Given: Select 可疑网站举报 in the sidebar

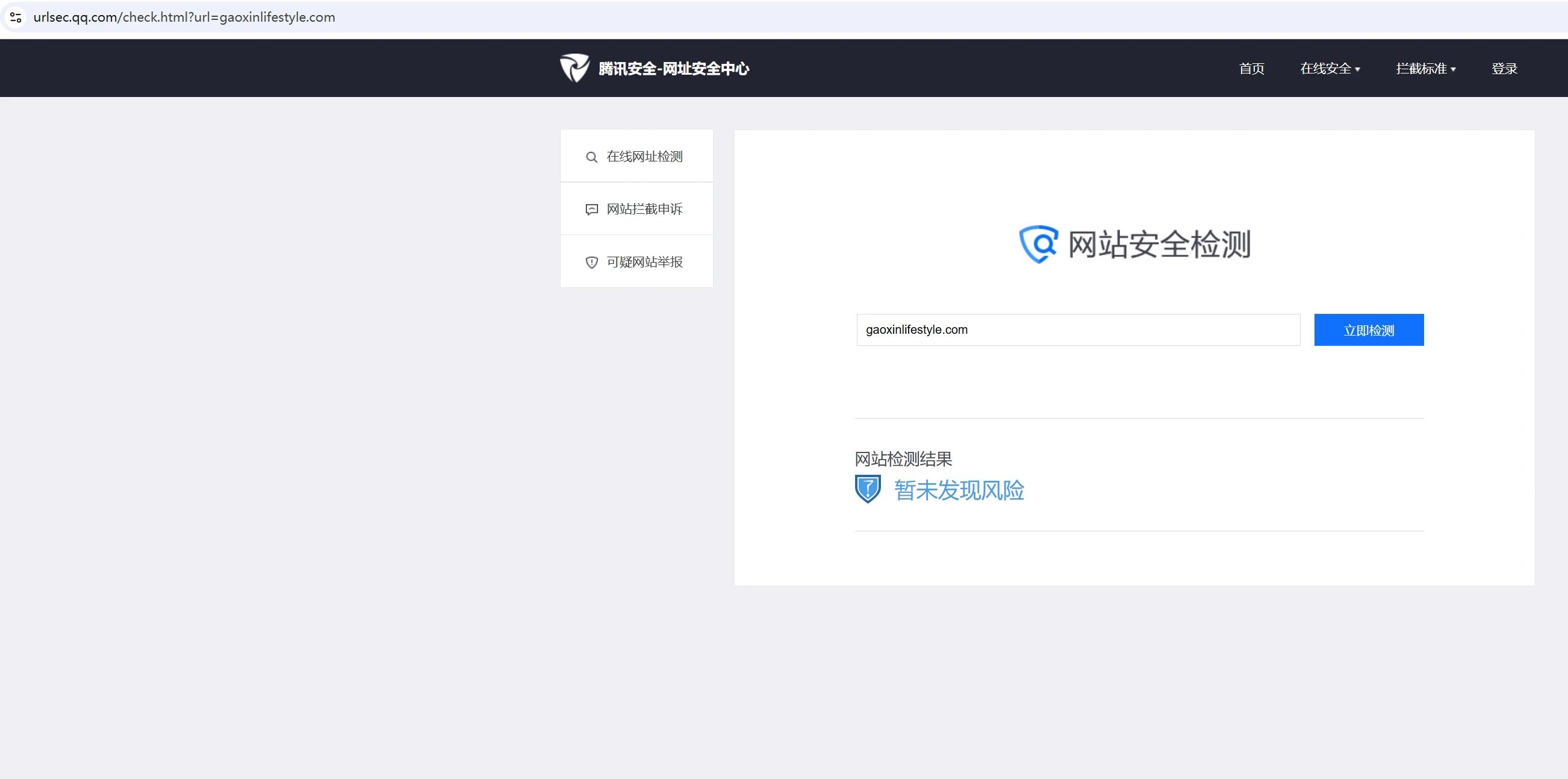Looking at the screenshot, I should point(644,262).
